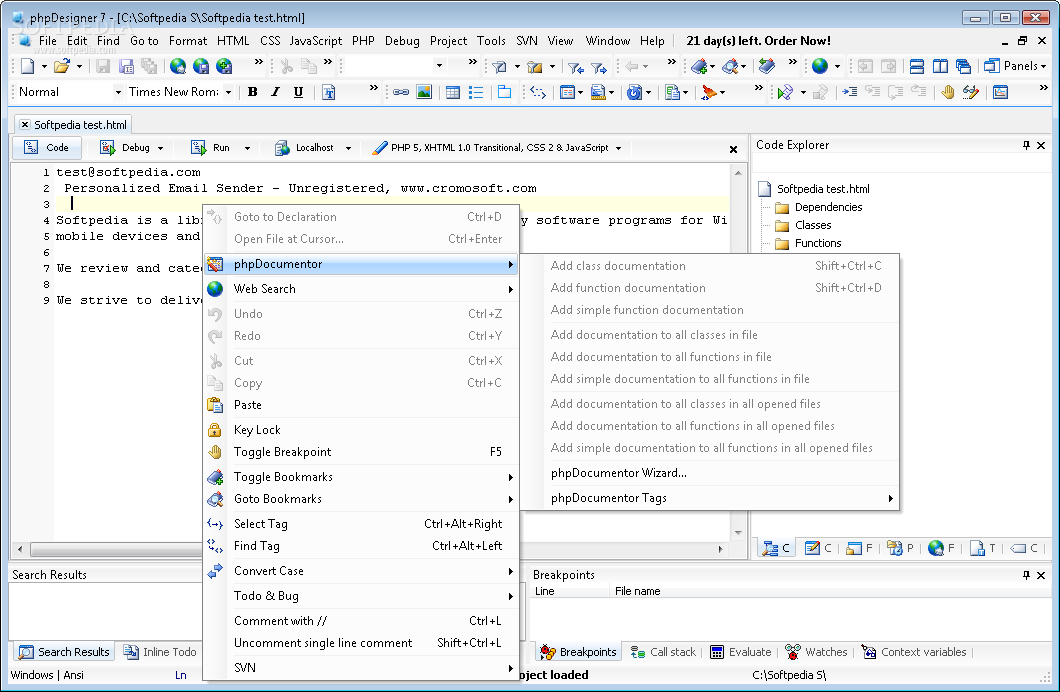The height and width of the screenshot is (692, 1060).
Task: Open the Web Search submenu
Action: (361, 289)
